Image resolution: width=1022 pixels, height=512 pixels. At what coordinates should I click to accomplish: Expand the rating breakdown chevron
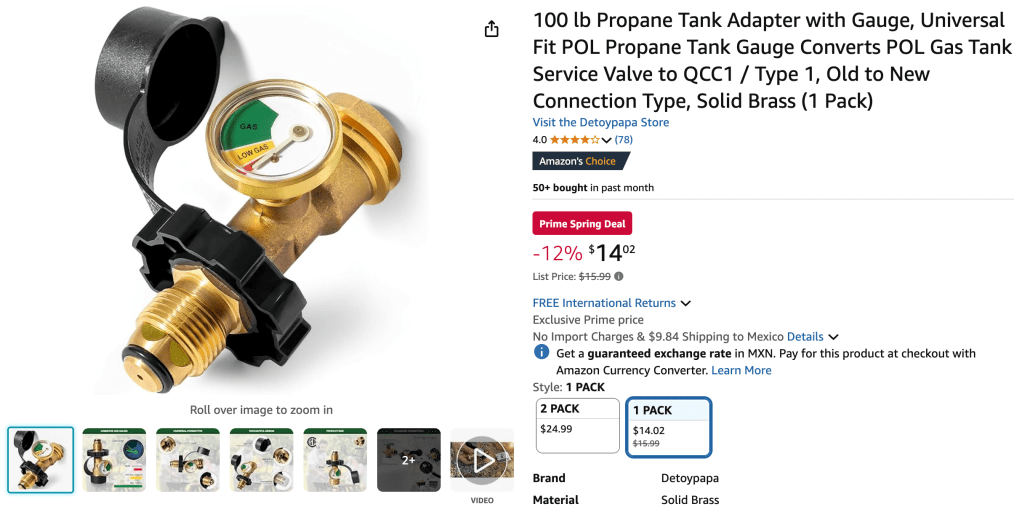click(x=606, y=140)
